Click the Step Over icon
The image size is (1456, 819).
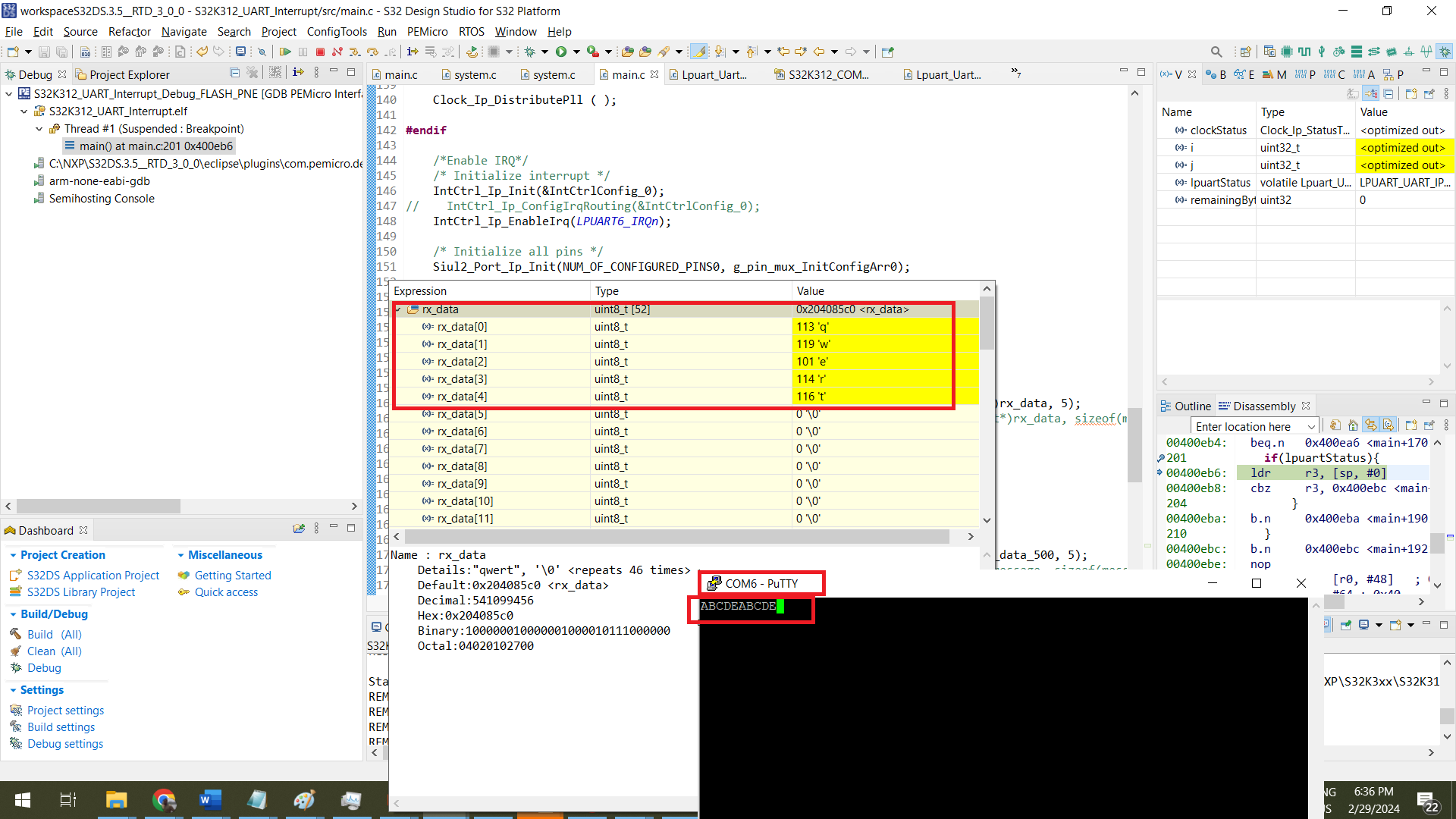tap(372, 52)
